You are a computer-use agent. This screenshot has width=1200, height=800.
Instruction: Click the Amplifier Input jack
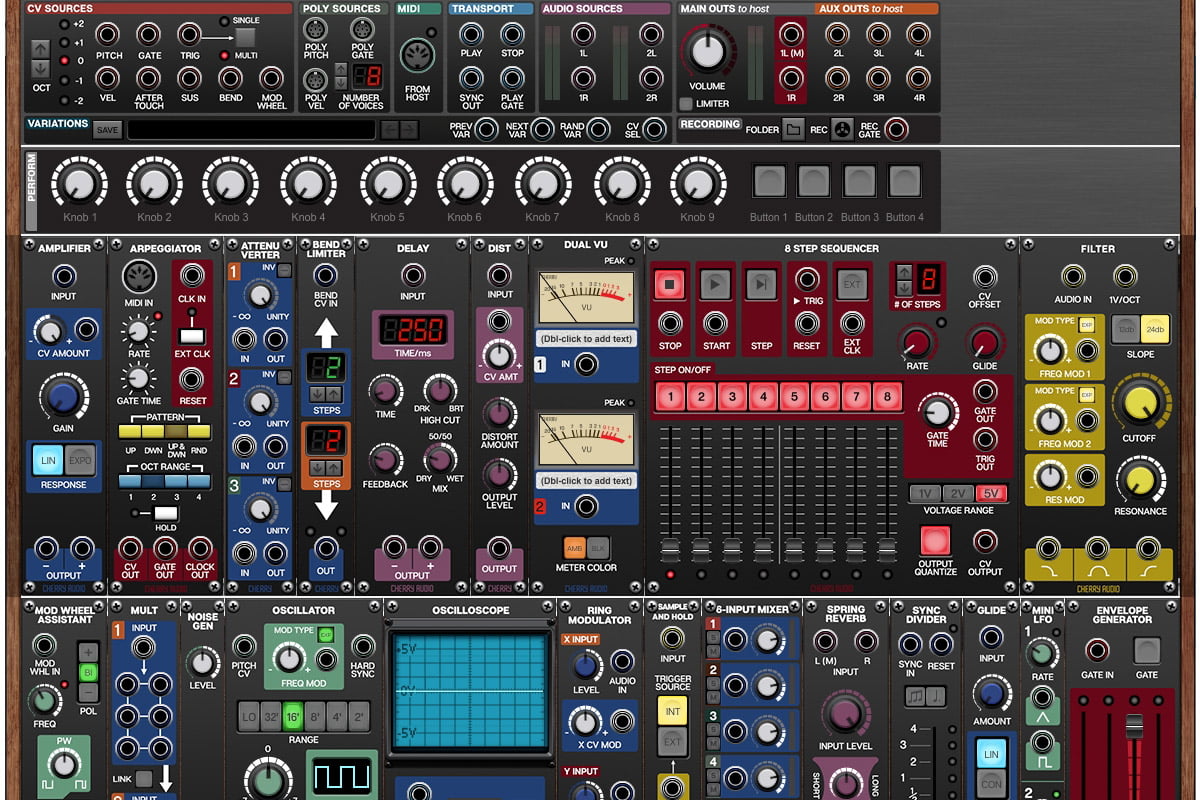point(64,277)
